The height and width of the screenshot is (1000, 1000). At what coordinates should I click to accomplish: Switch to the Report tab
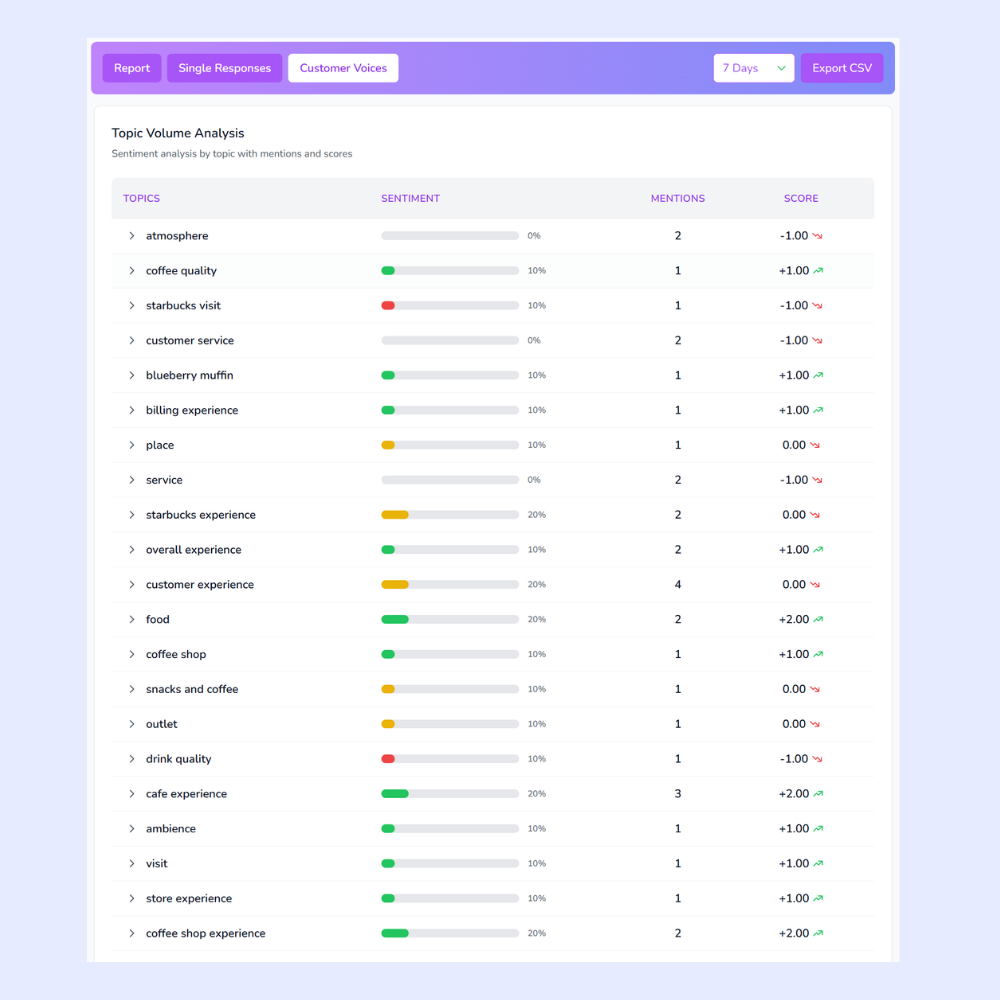[x=131, y=68]
